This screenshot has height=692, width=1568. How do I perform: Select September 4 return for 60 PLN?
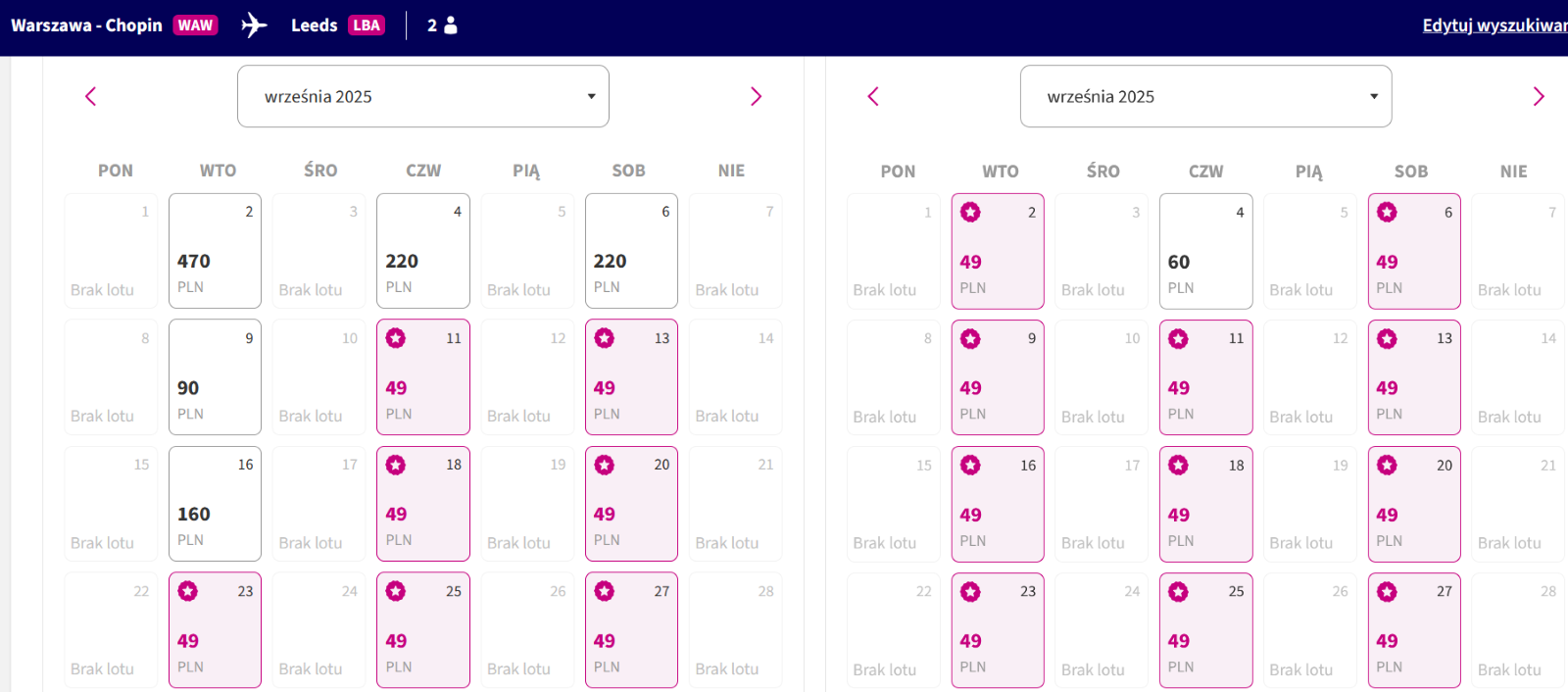1205,251
